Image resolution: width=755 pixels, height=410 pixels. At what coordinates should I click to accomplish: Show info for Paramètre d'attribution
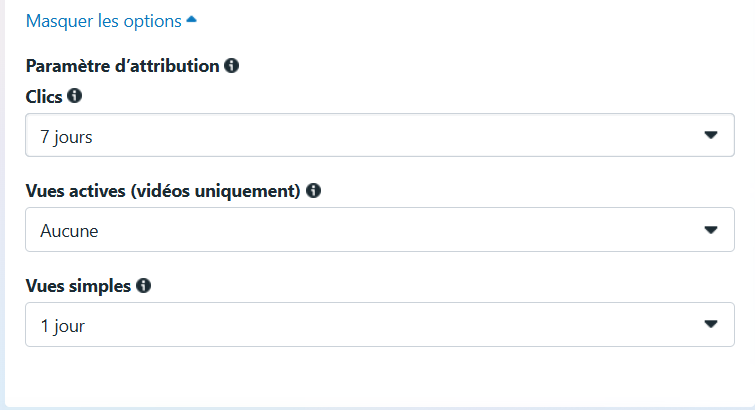click(232, 66)
